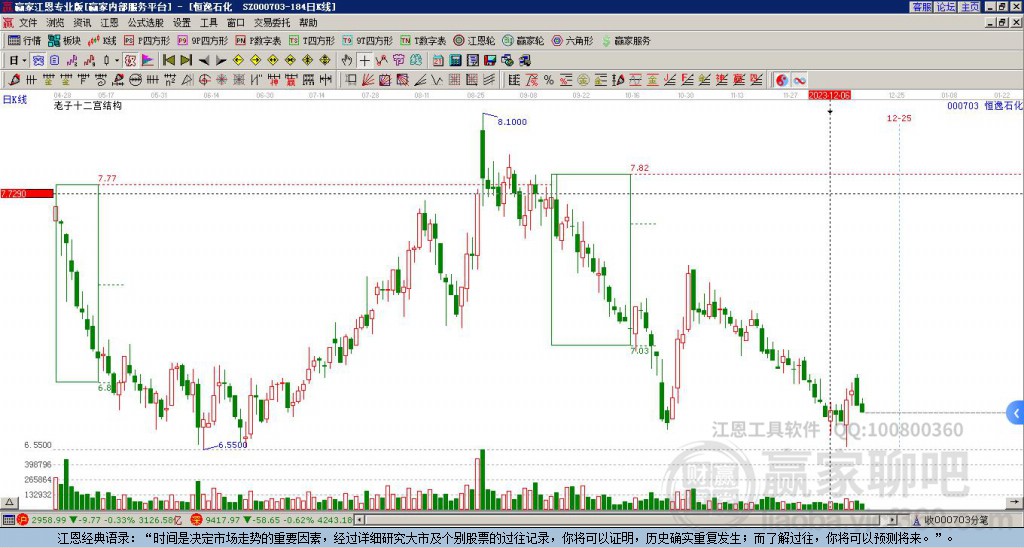Toggle the crosshair cursor tool
1024x548 pixels.
(364, 61)
